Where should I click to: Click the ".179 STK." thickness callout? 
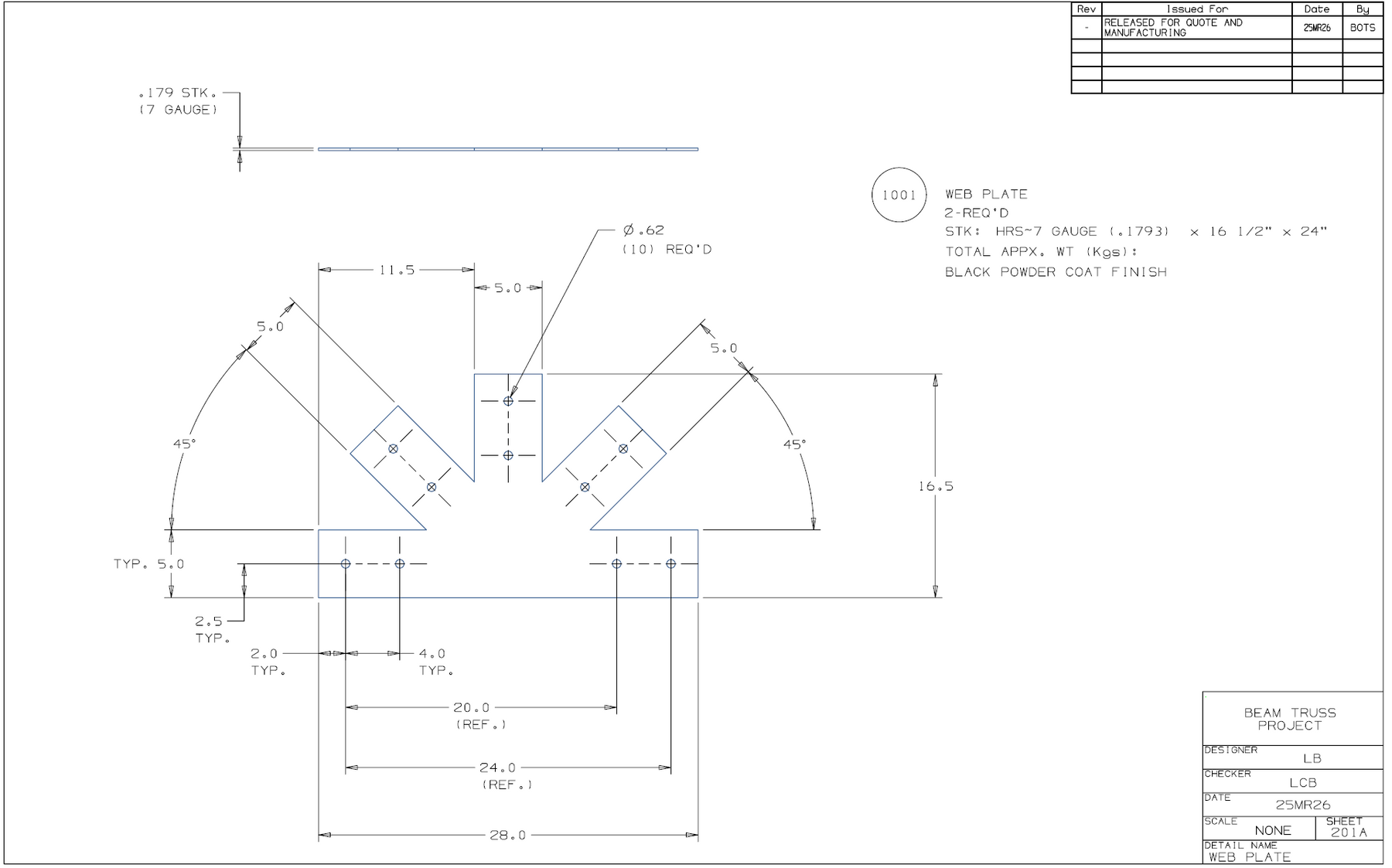[x=176, y=93]
